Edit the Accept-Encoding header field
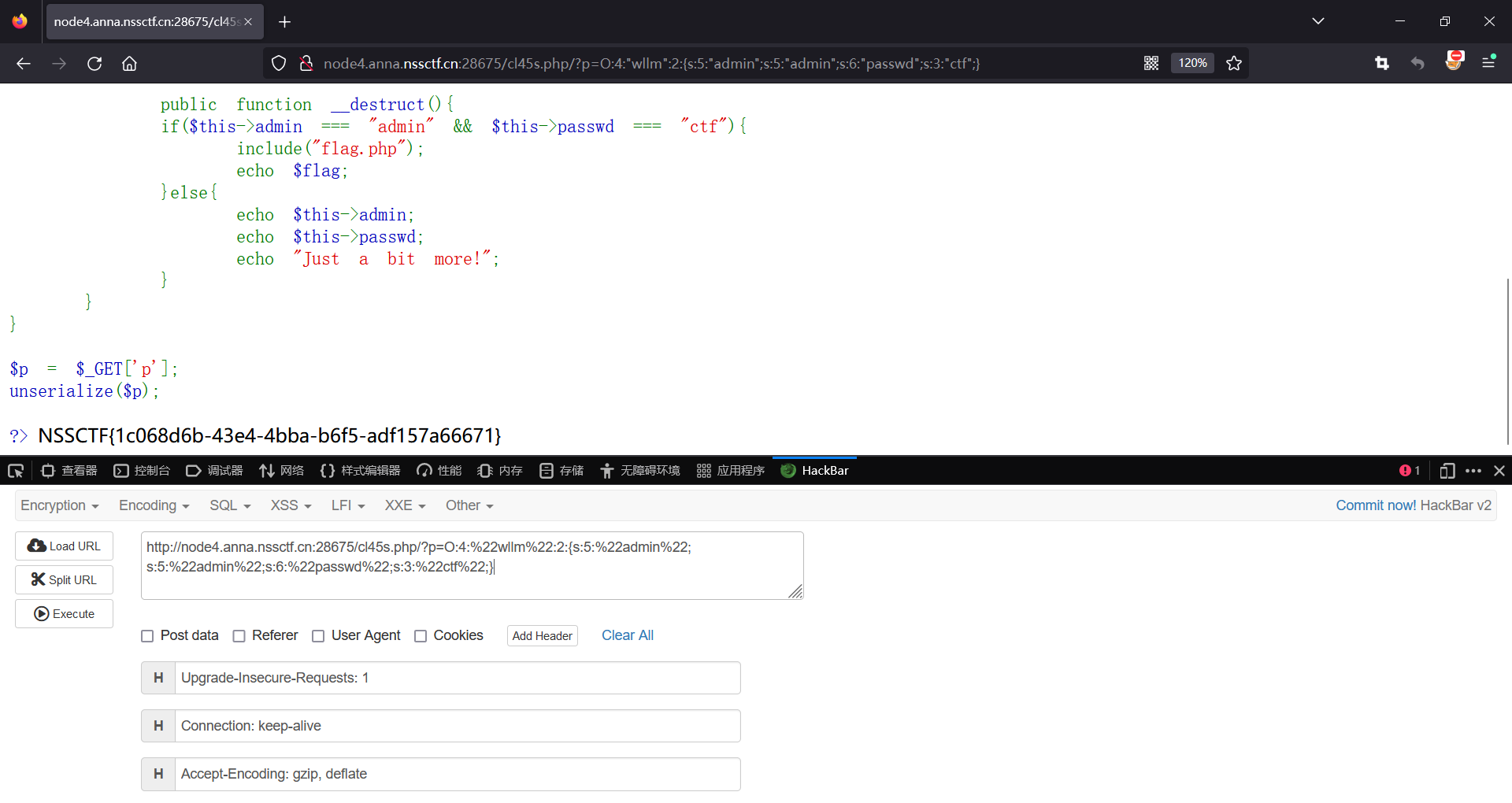Image resolution: width=1512 pixels, height=803 pixels. pos(458,774)
